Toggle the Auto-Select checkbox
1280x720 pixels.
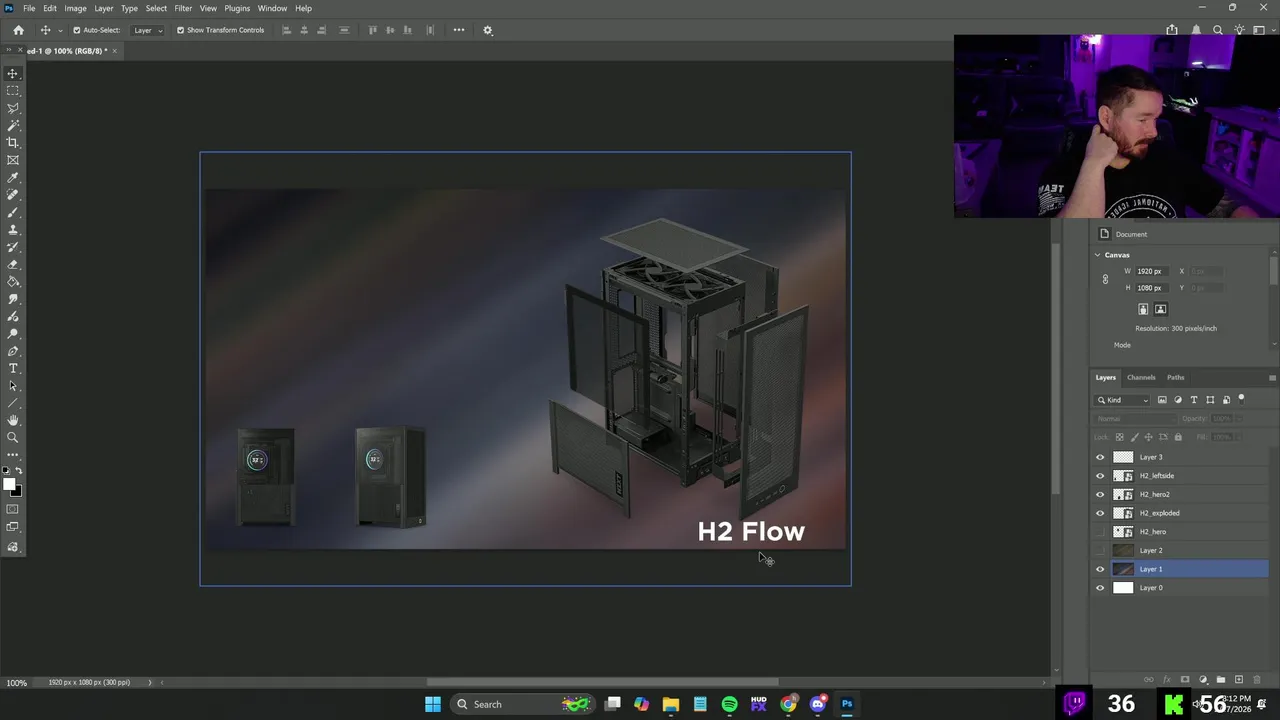coord(76,30)
